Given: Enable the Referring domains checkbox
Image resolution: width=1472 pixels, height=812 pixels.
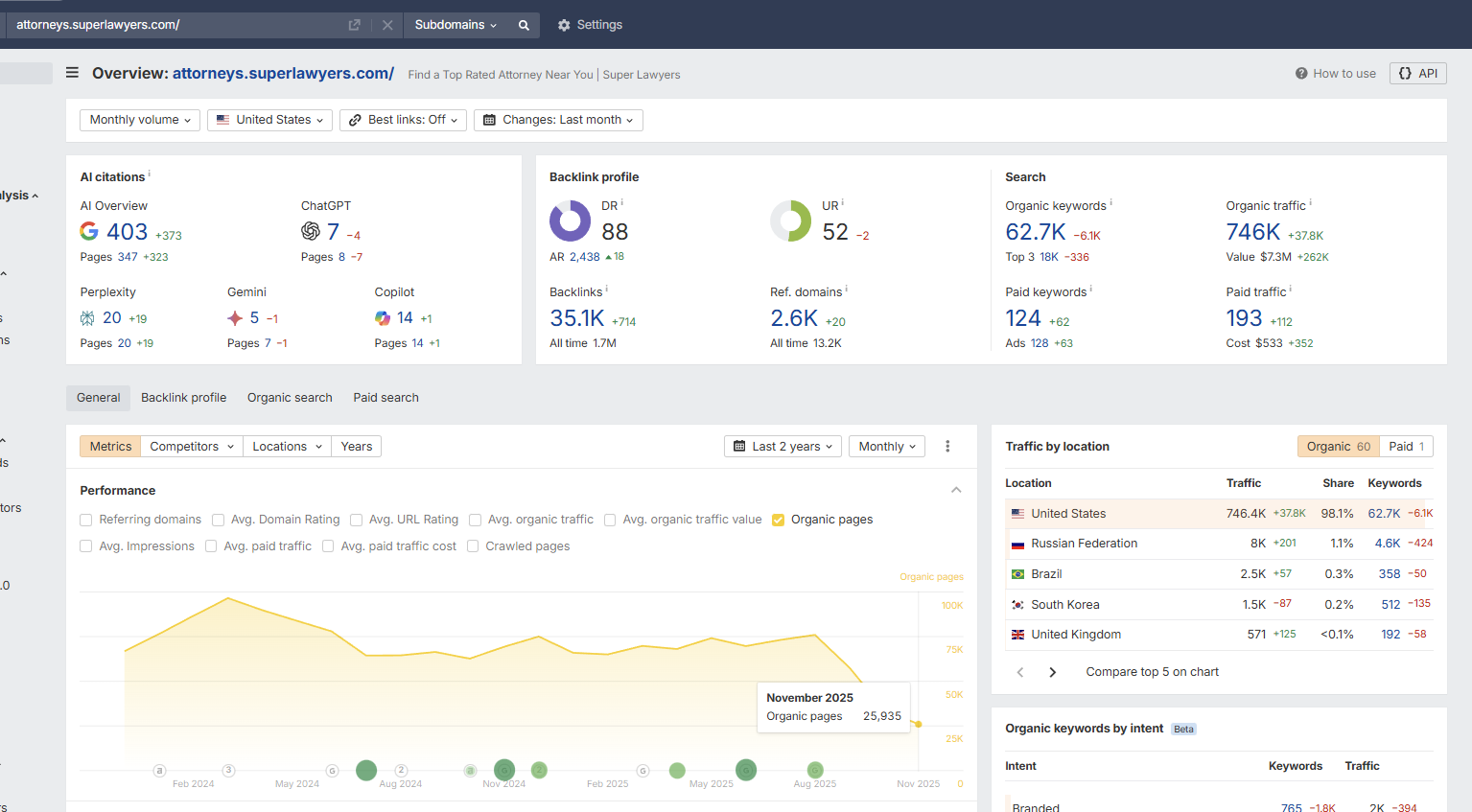Looking at the screenshot, I should pyautogui.click(x=86, y=520).
